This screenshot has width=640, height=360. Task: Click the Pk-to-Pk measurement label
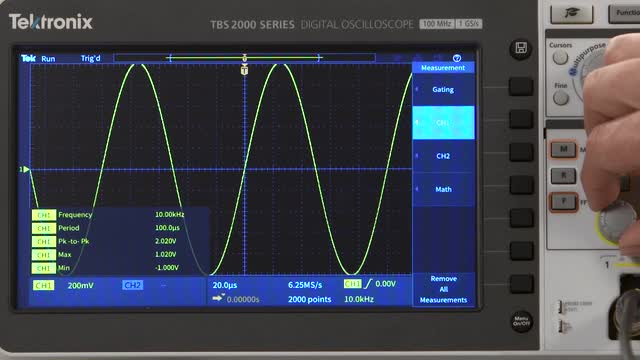point(73,241)
